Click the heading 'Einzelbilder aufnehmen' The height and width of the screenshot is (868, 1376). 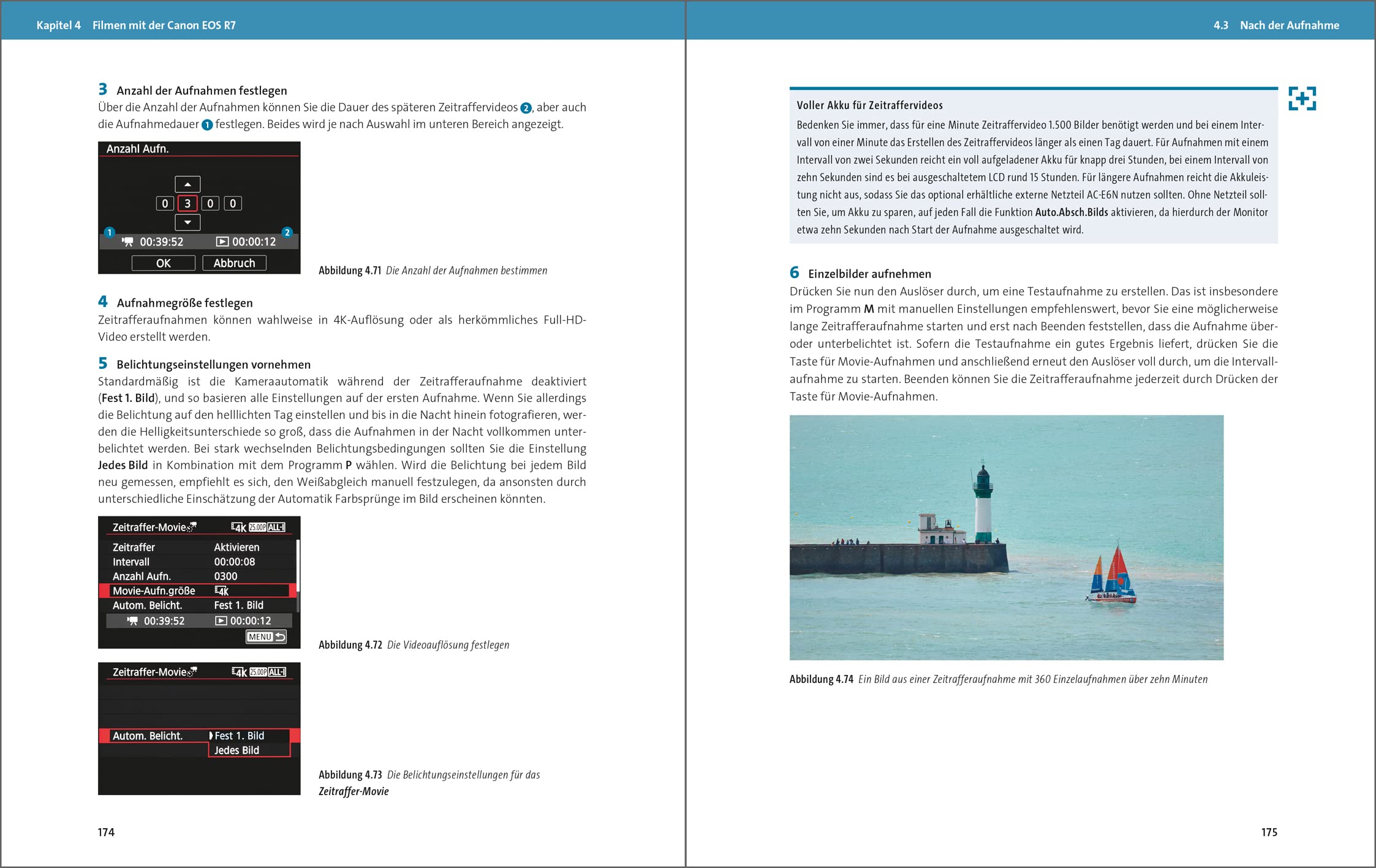click(x=869, y=274)
